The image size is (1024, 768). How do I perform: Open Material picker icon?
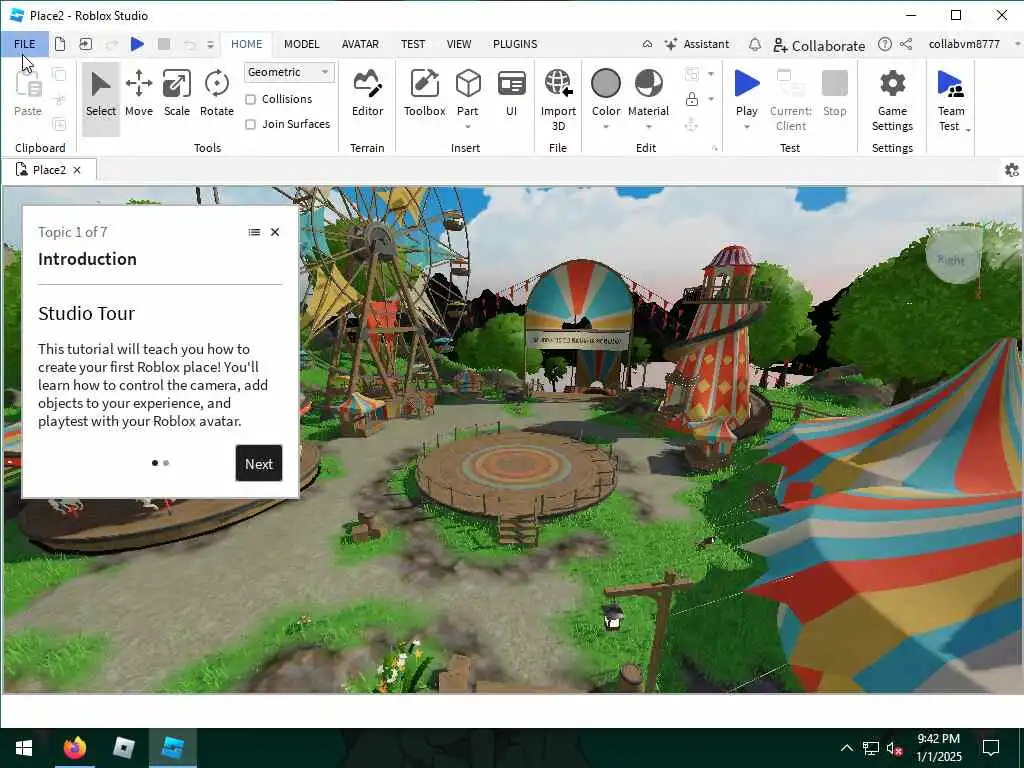[x=648, y=84]
